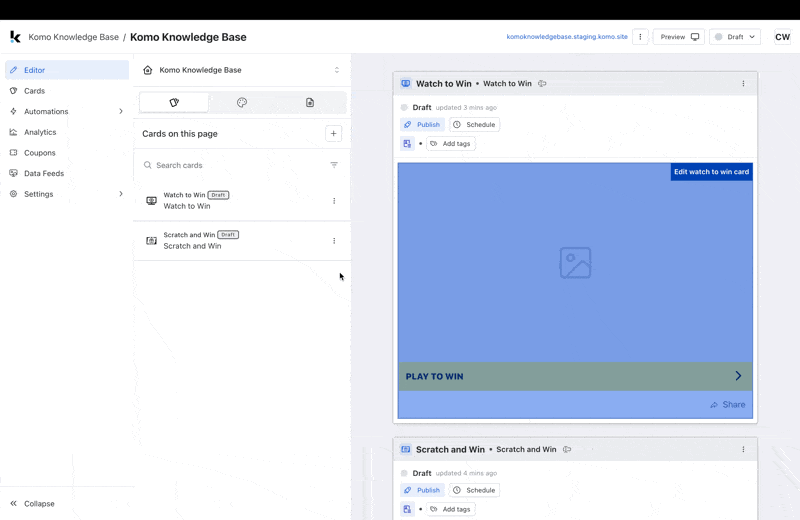Open the site options three-dot menu near Preview
The image size is (800, 520).
[x=640, y=37]
